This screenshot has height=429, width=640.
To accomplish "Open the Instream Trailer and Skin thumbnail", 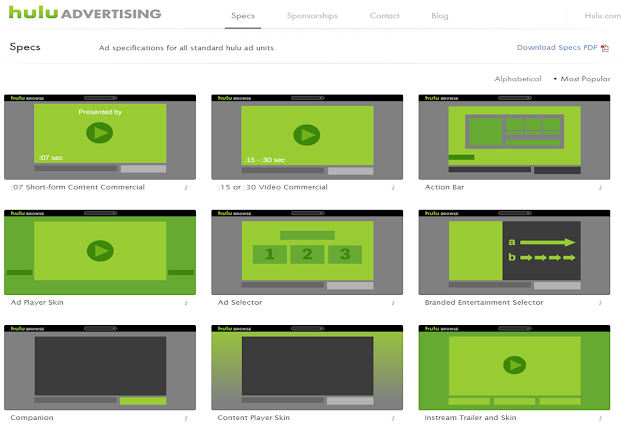I will (x=514, y=368).
